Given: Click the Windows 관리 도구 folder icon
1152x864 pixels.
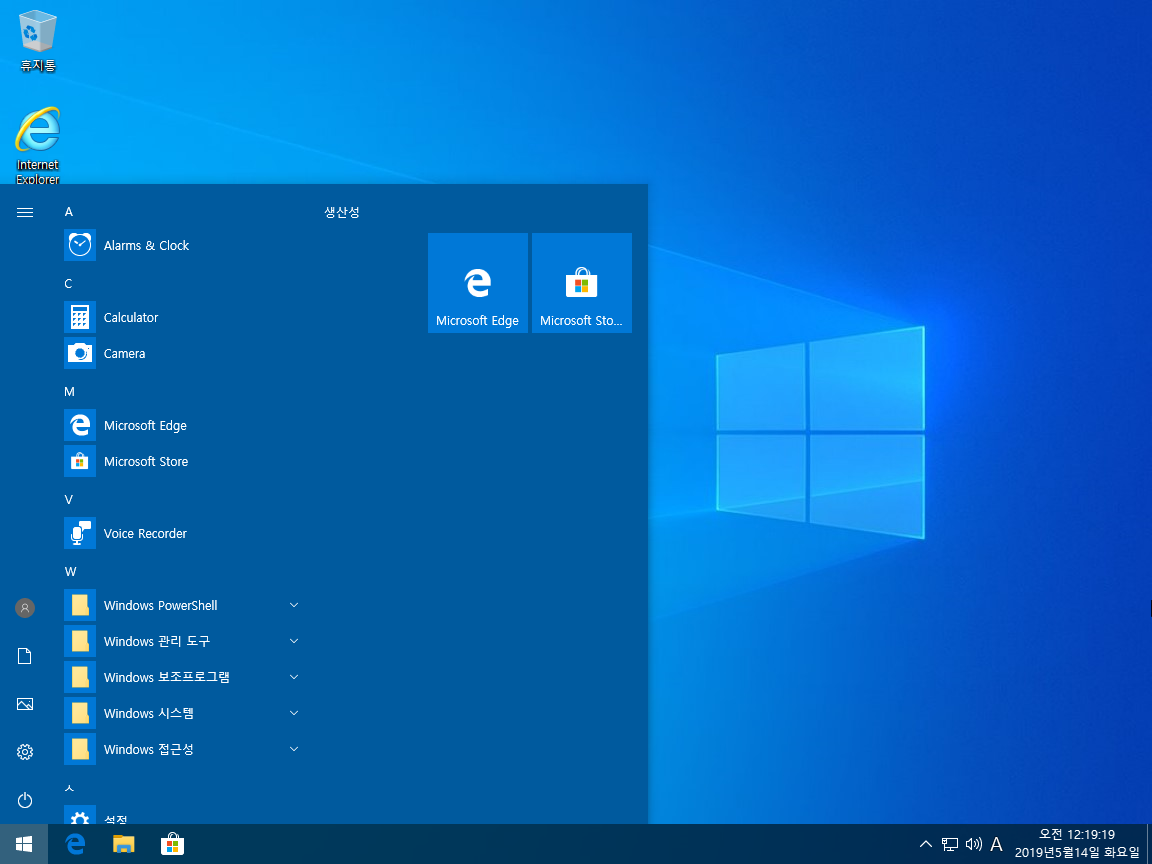Looking at the screenshot, I should coord(79,641).
